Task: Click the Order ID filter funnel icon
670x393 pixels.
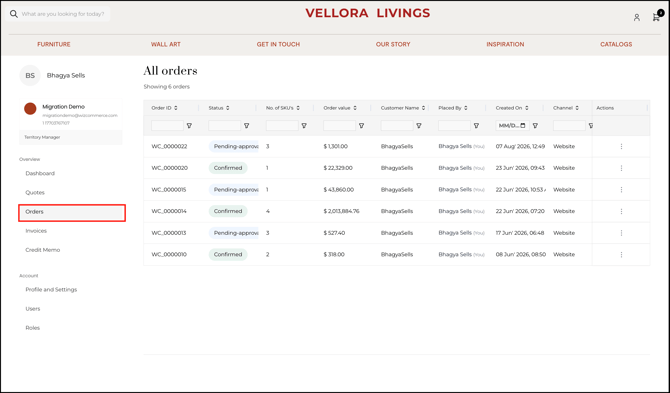Action: (189, 126)
